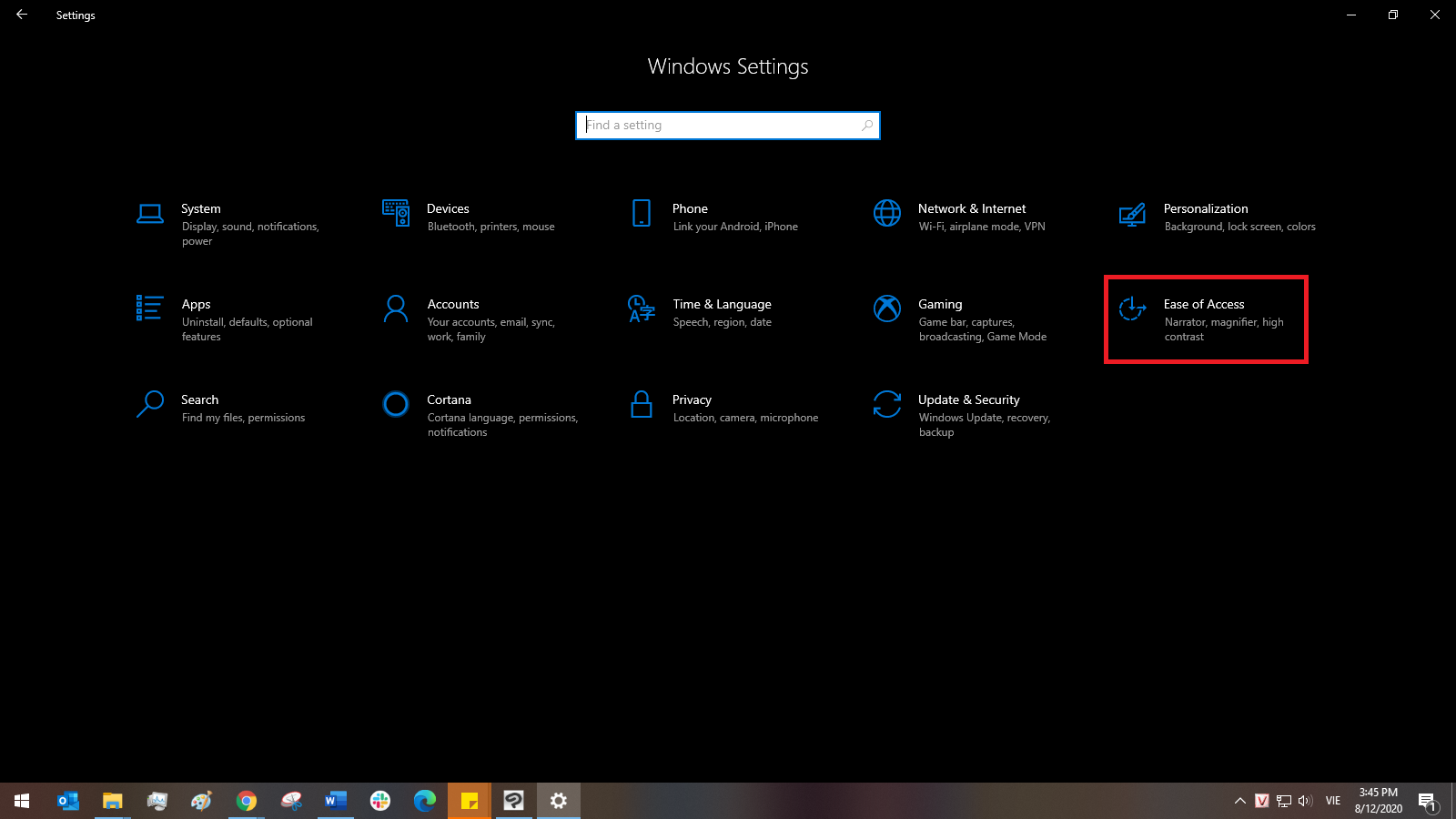The height and width of the screenshot is (819, 1456).
Task: Show hidden system tray icons chevron
Action: point(1239,801)
